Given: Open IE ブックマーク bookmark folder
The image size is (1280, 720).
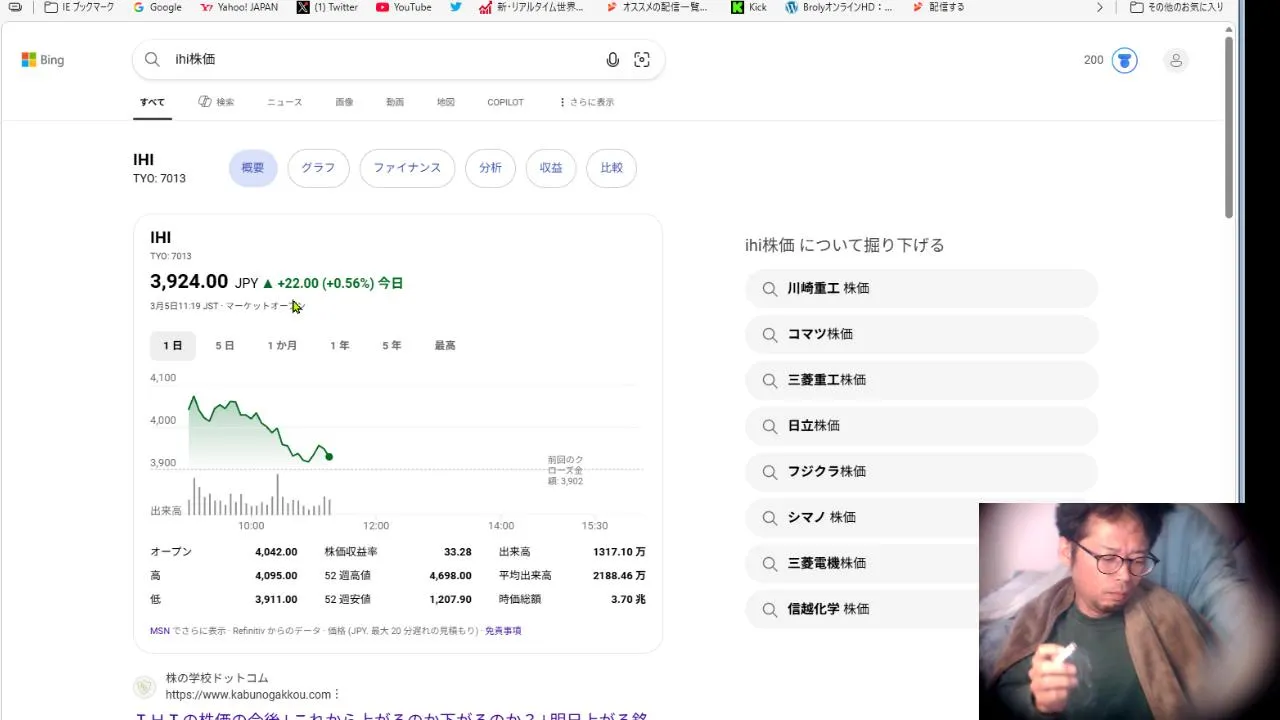Looking at the screenshot, I should click(79, 7).
